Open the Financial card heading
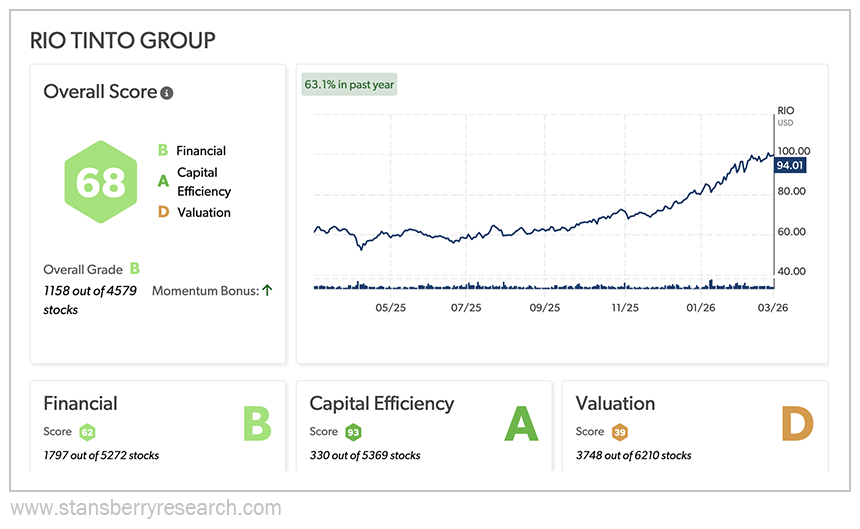 (80, 404)
